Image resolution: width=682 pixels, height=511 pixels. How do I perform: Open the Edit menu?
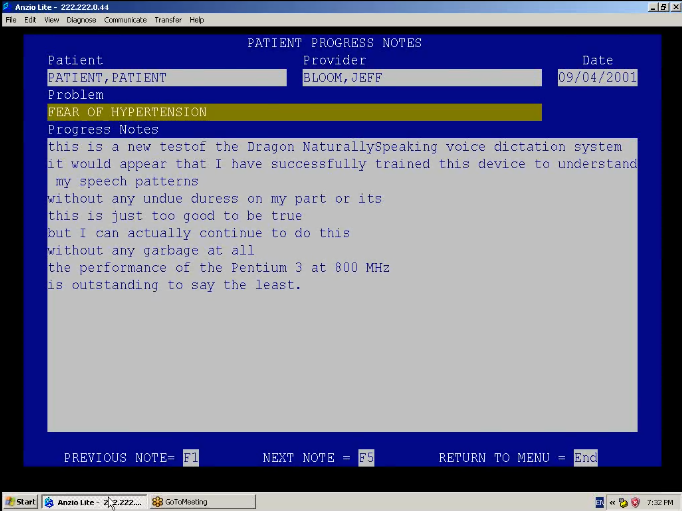(x=30, y=20)
